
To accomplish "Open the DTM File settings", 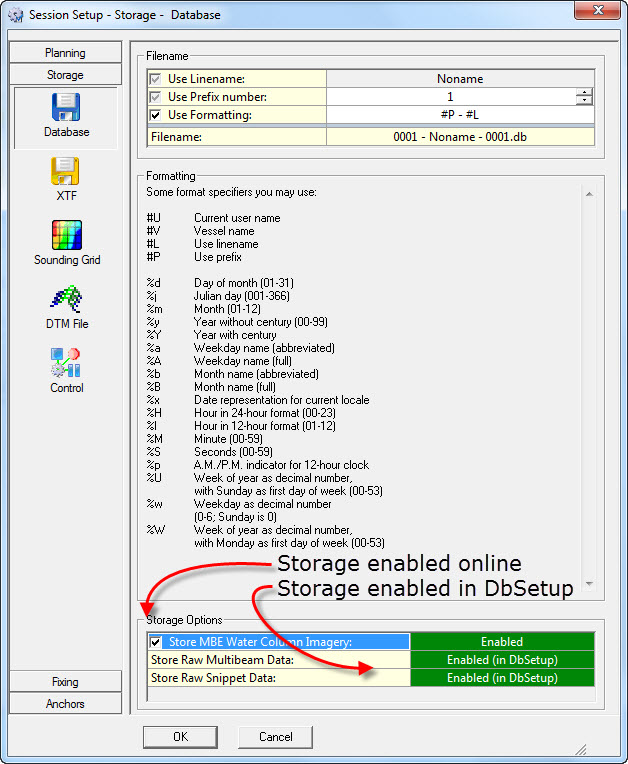I will point(66,300).
